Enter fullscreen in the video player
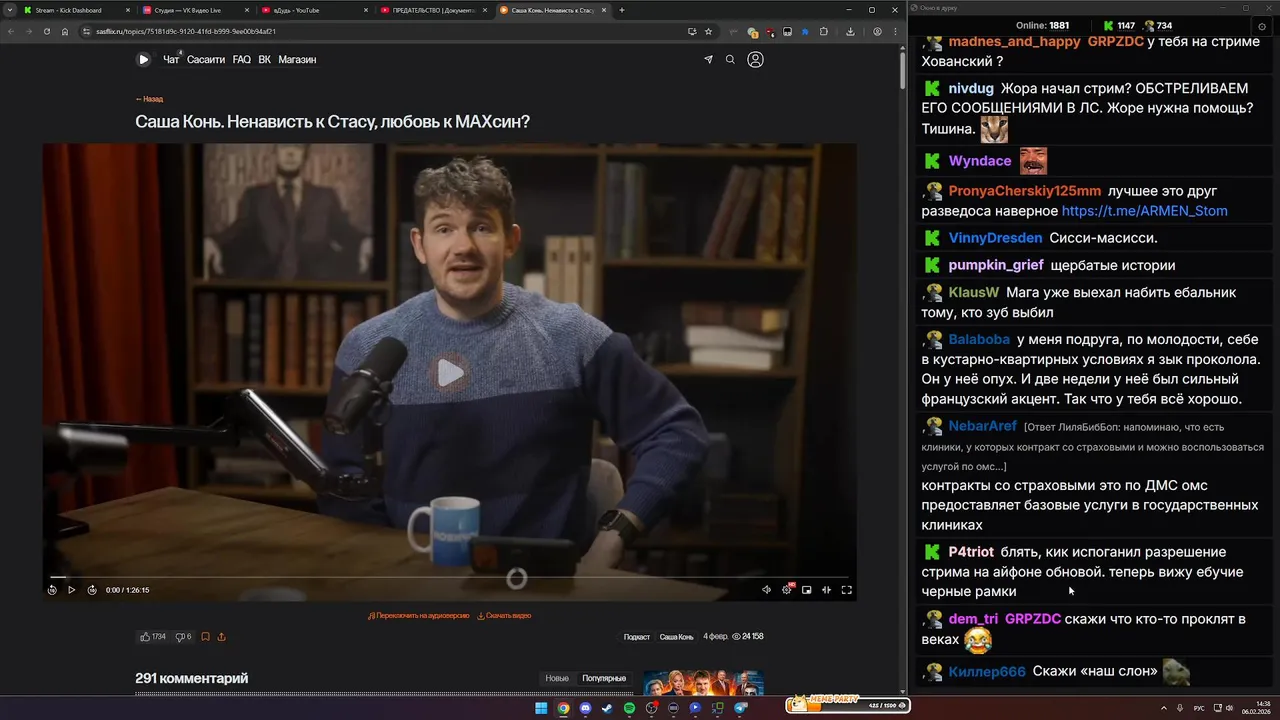Viewport: 1280px width, 720px height. pos(846,590)
